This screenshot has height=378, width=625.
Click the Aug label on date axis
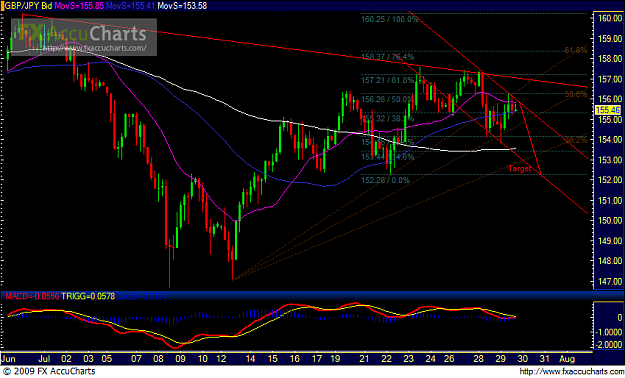tap(567, 358)
